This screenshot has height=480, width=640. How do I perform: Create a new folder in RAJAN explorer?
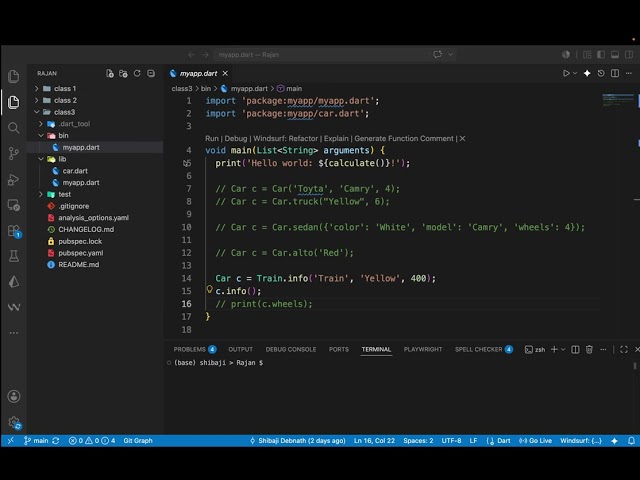[123, 73]
